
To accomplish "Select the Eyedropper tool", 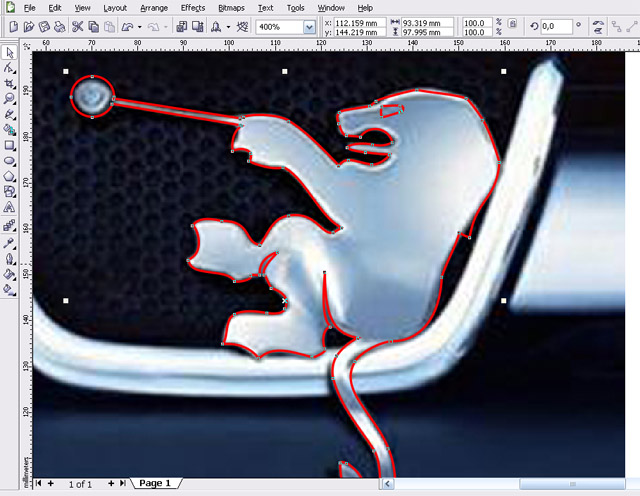I will pyautogui.click(x=9, y=243).
